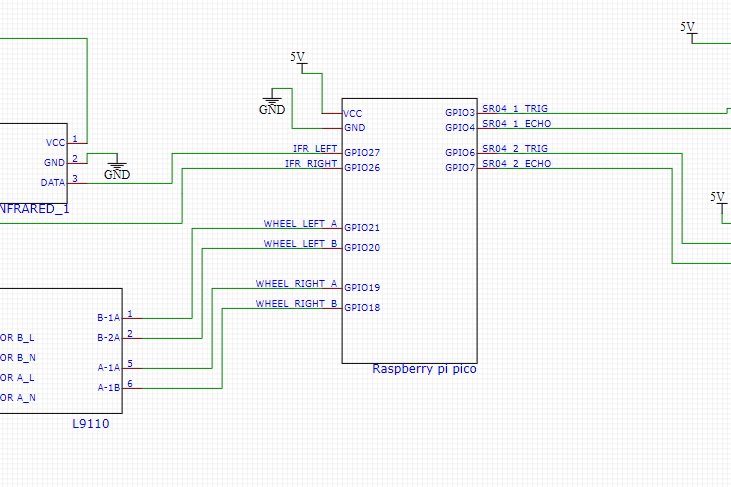Click the VCC pin name on the infrared module
Viewport: 731px width, 487px height.
[x=55, y=143]
